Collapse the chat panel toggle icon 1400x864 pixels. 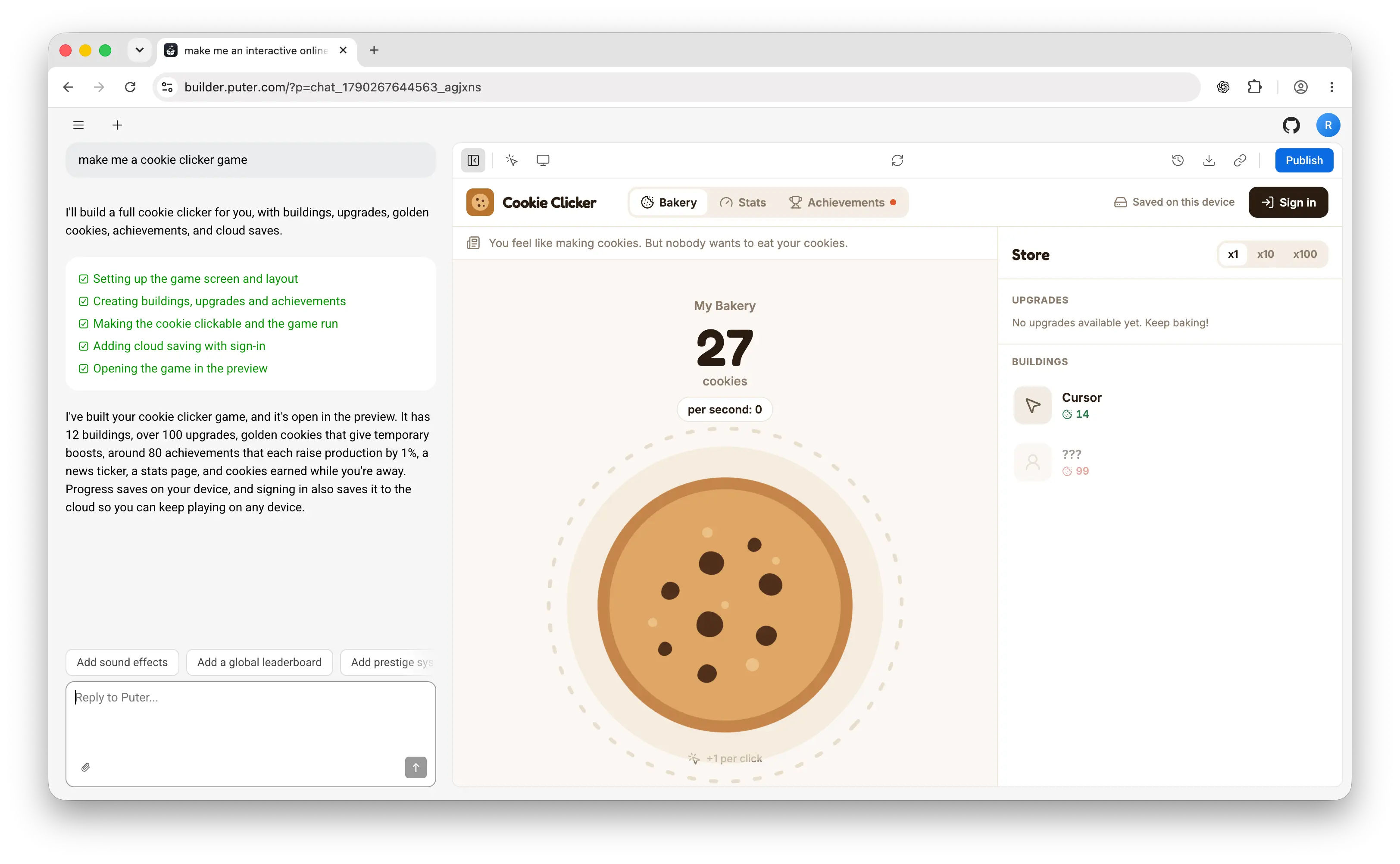coord(473,160)
